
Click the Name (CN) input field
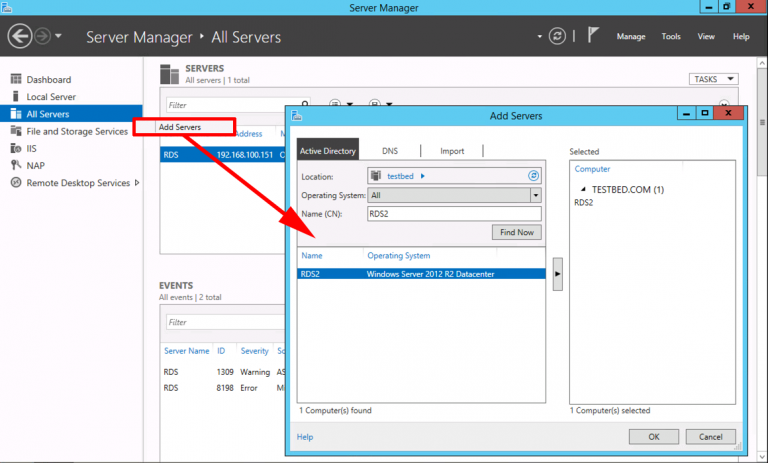tap(454, 214)
